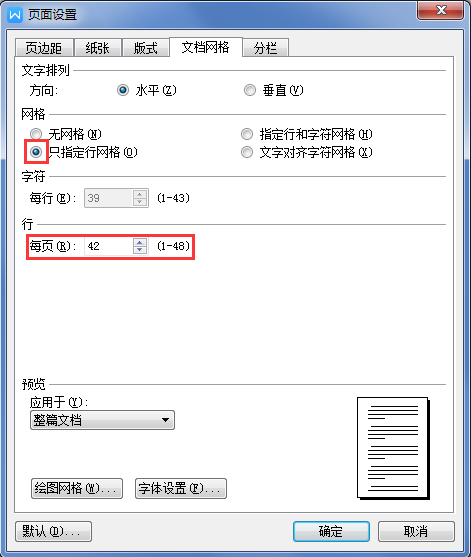
Task: Switch to the 页边距 tab
Action: pyautogui.click(x=44, y=48)
